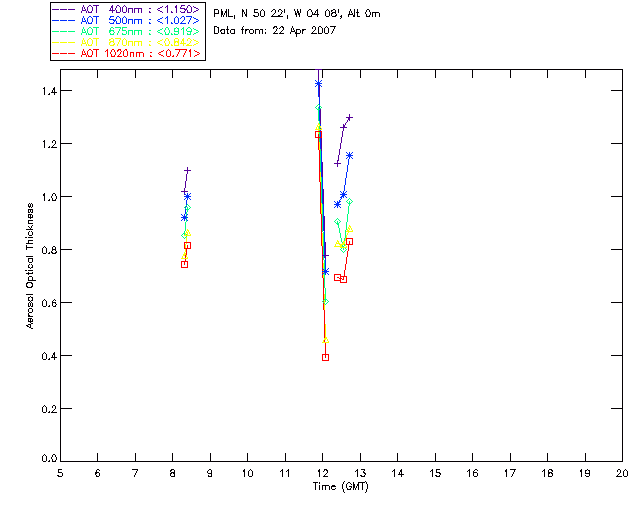Click the yellow triangle marker near 0.45
The width and height of the screenshot is (640, 512).
click(325, 340)
